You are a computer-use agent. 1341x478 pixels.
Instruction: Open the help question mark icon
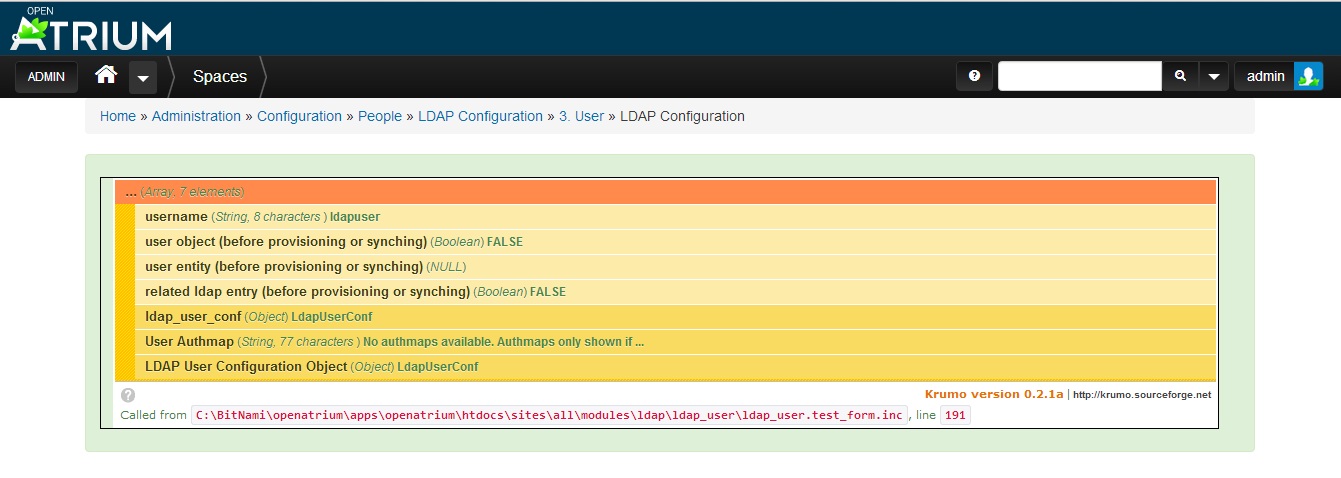[x=974, y=76]
